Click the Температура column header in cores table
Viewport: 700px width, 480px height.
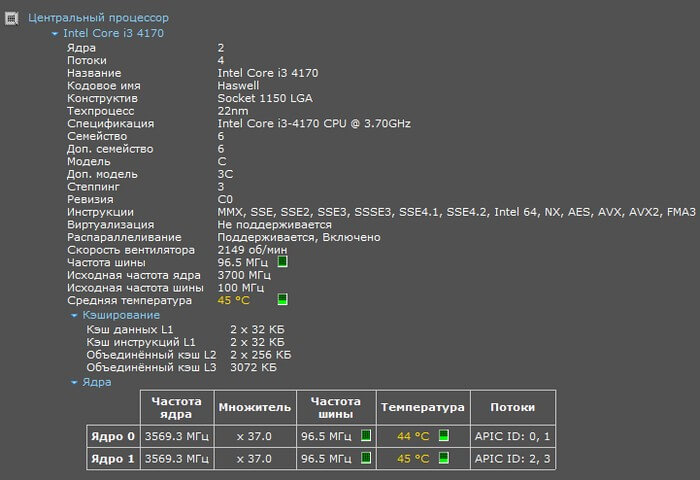[422, 408]
